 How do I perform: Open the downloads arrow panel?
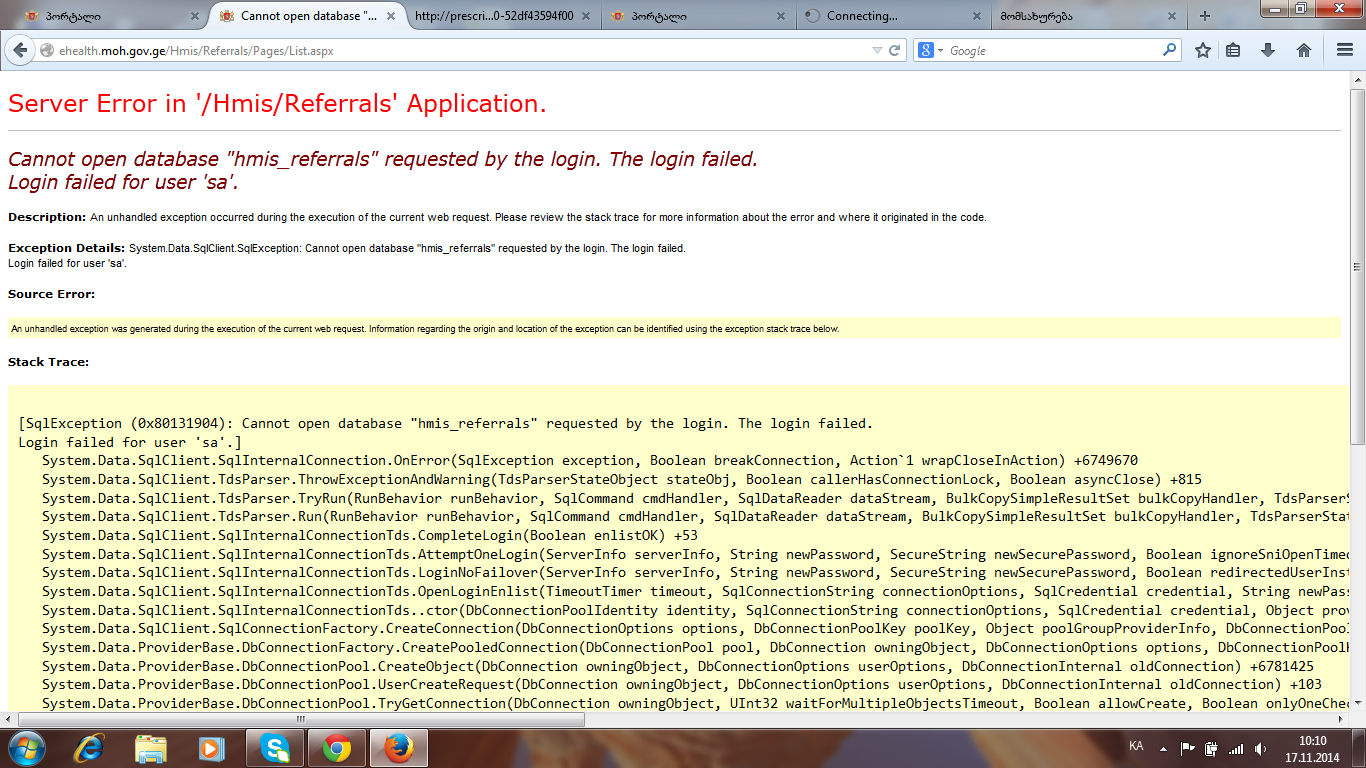pyautogui.click(x=1268, y=50)
